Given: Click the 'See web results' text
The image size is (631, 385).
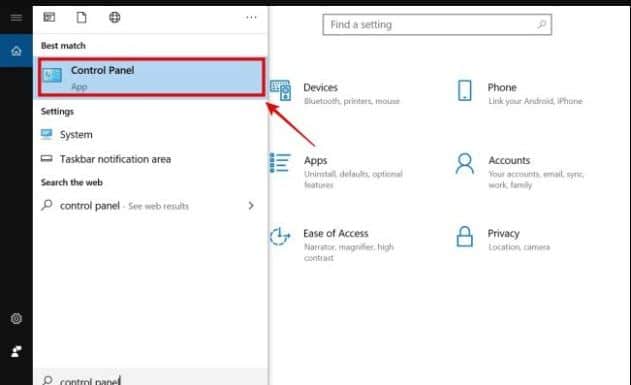Looking at the screenshot, I should [x=158, y=206].
